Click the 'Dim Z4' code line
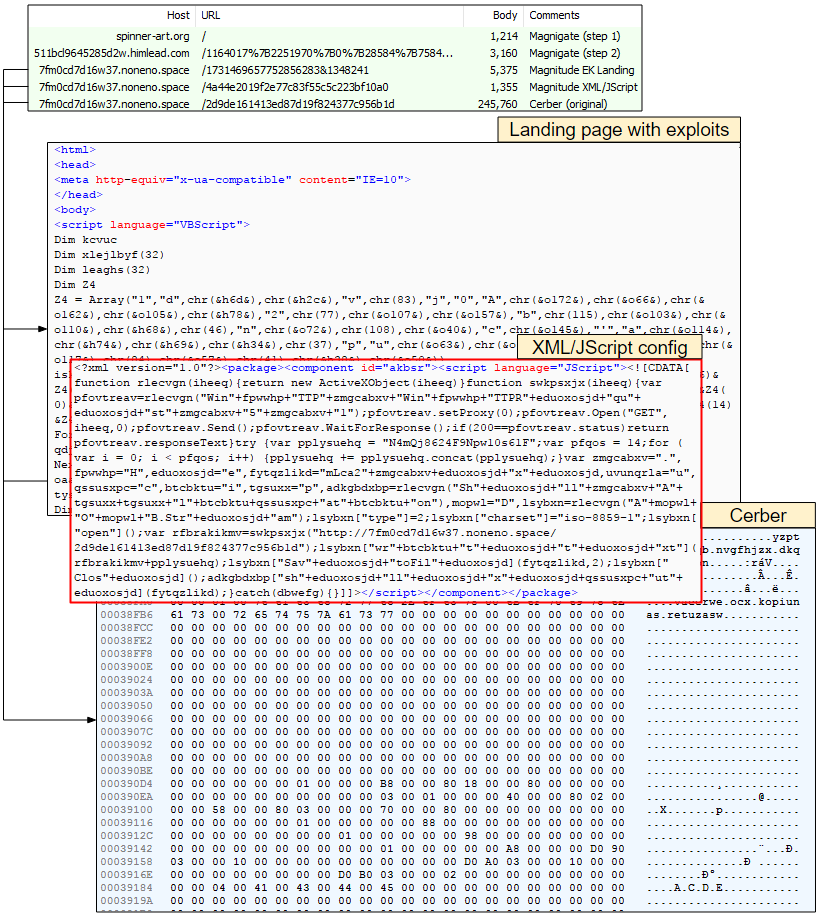The image size is (821, 917). coord(75,285)
